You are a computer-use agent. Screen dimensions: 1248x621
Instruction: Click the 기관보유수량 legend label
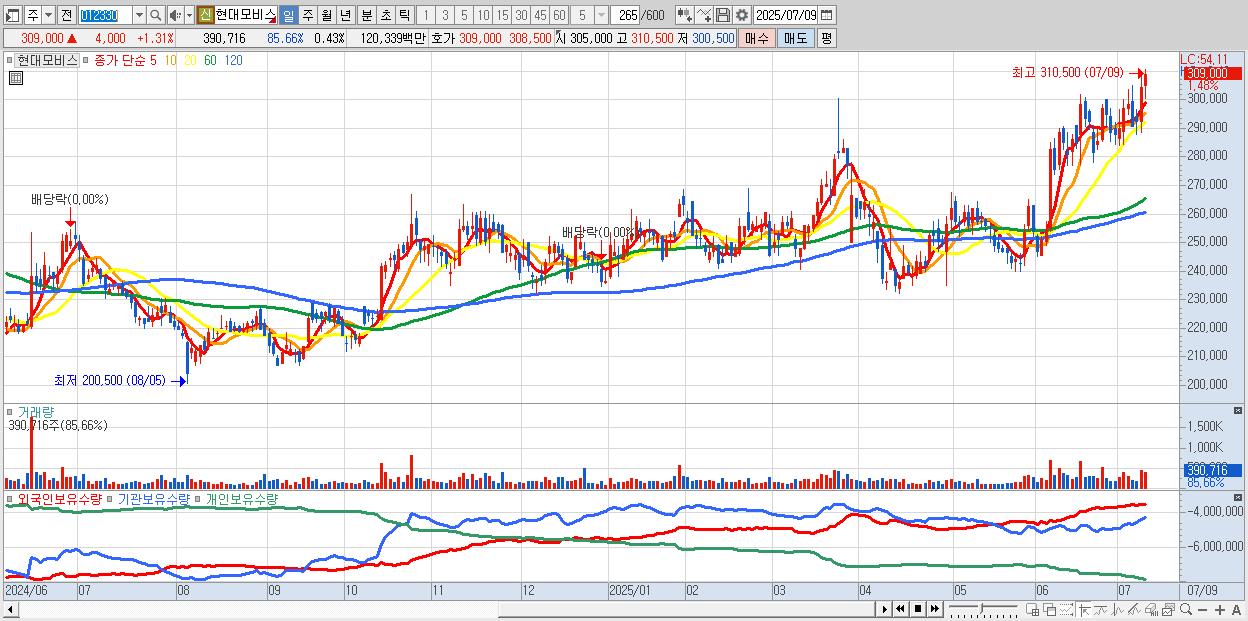tap(154, 498)
